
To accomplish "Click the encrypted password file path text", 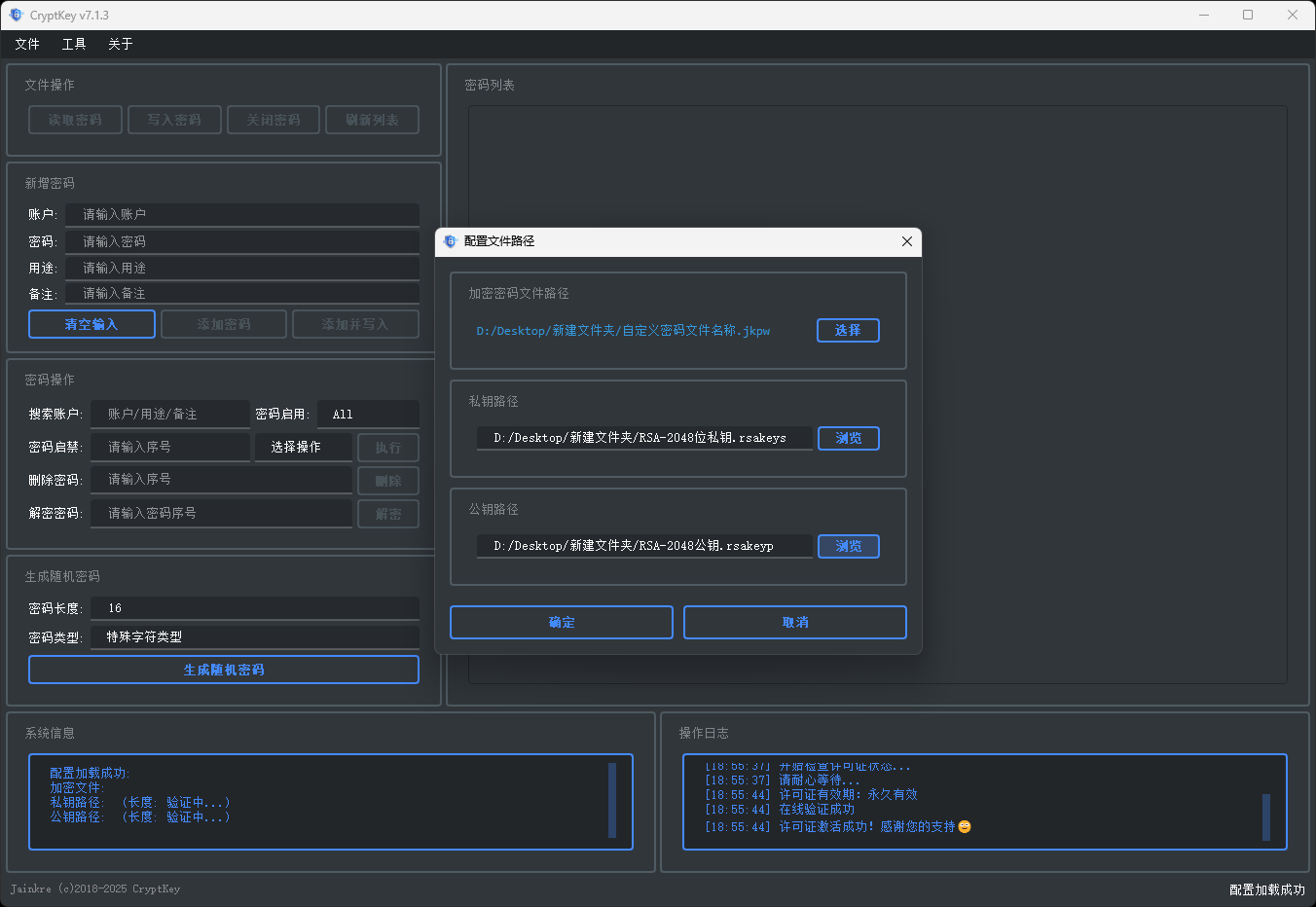I will click(623, 331).
